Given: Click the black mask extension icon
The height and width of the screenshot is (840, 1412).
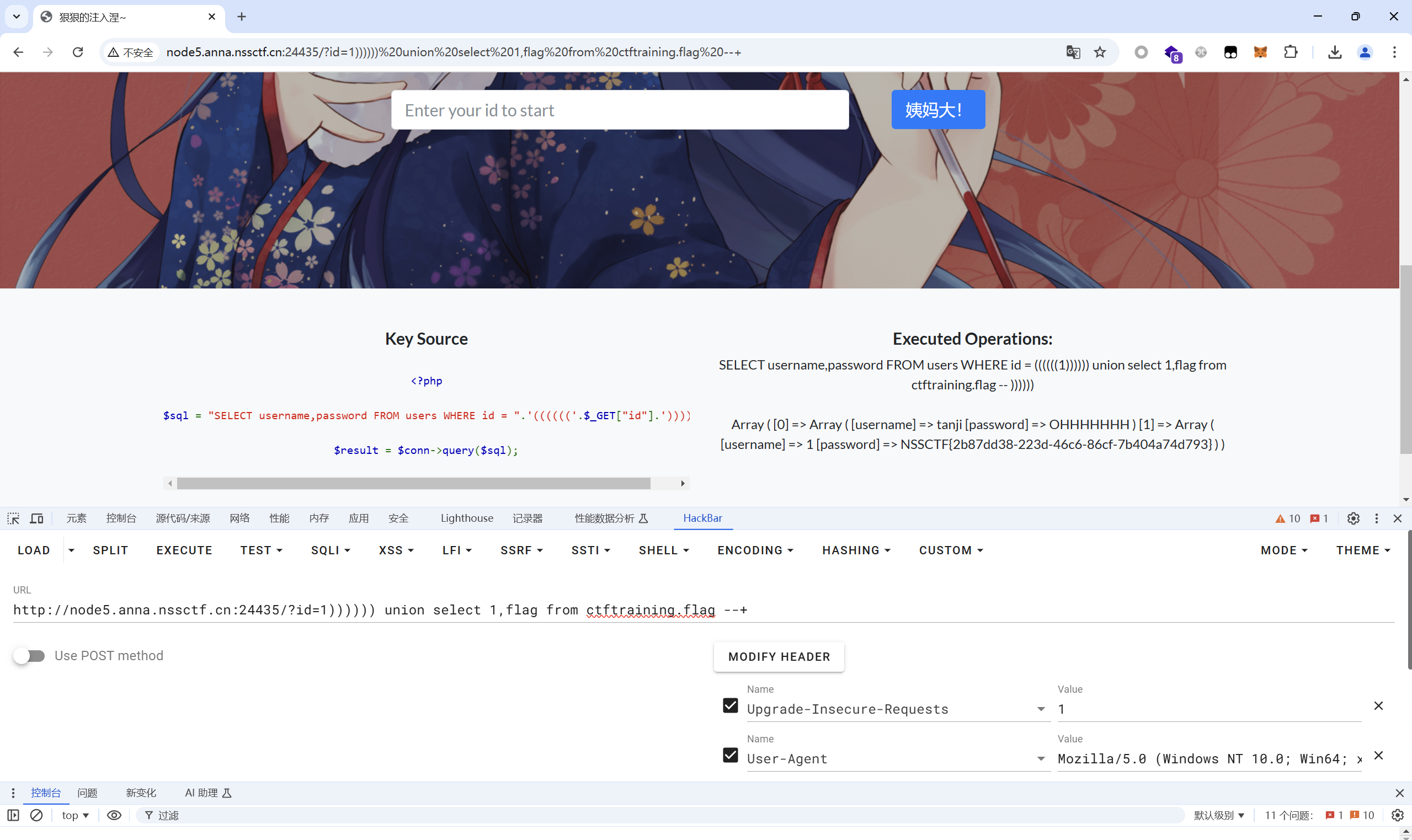Looking at the screenshot, I should [1230, 52].
